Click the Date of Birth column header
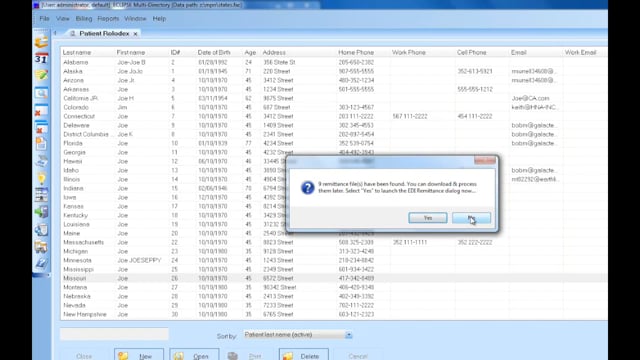This screenshot has height=360, width=640. tap(214, 53)
